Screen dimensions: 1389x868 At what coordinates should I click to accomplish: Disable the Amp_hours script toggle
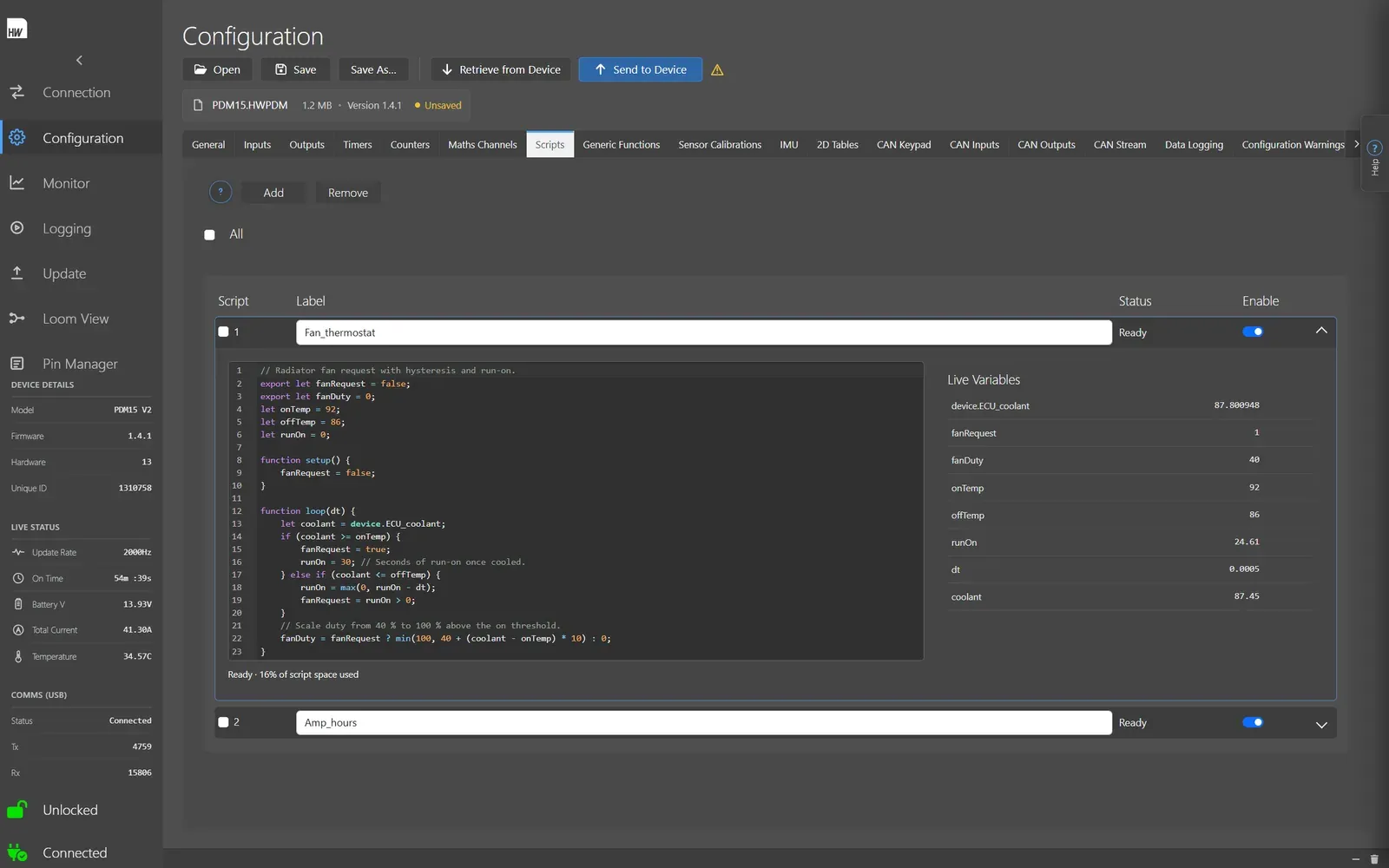[1253, 722]
